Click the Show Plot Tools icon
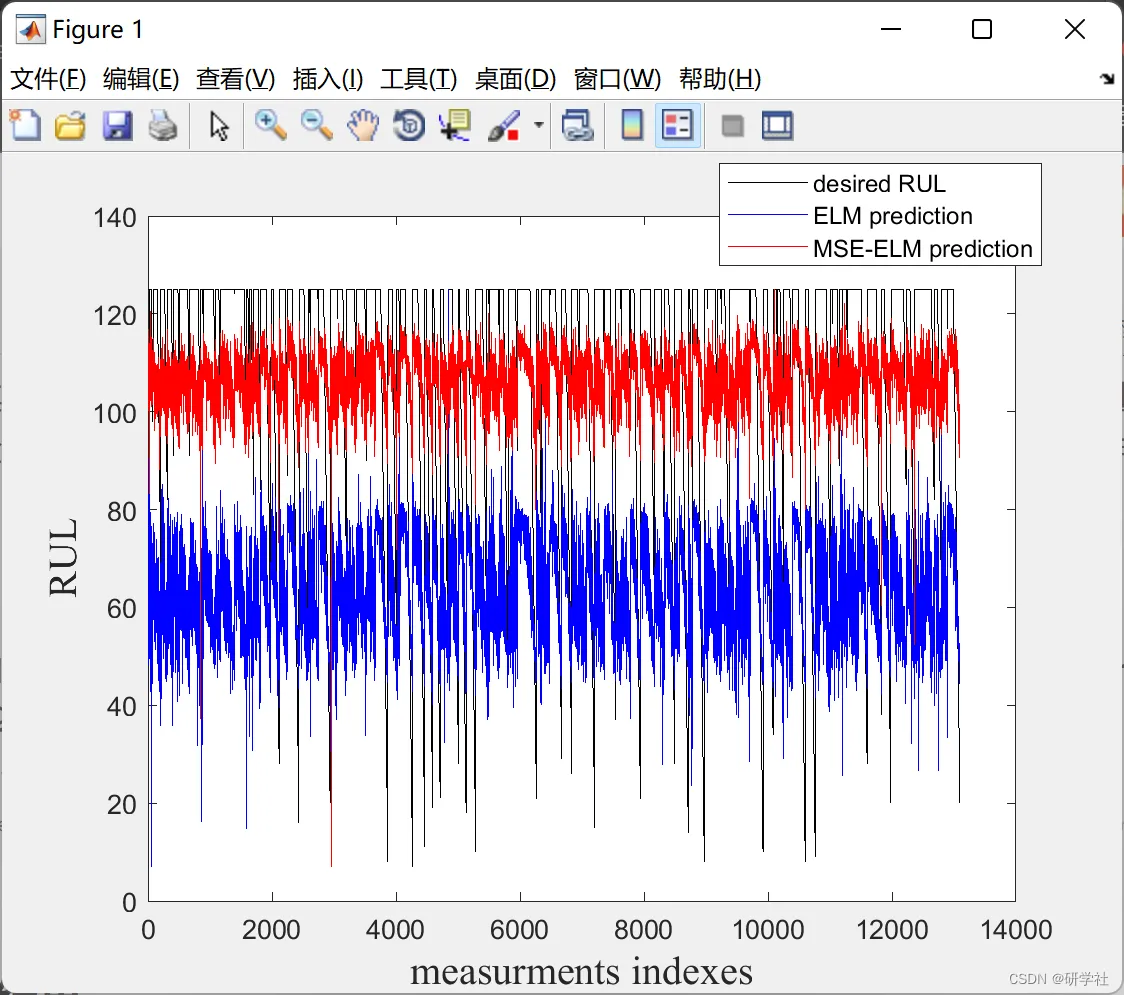The width and height of the screenshot is (1124, 995). (x=777, y=126)
